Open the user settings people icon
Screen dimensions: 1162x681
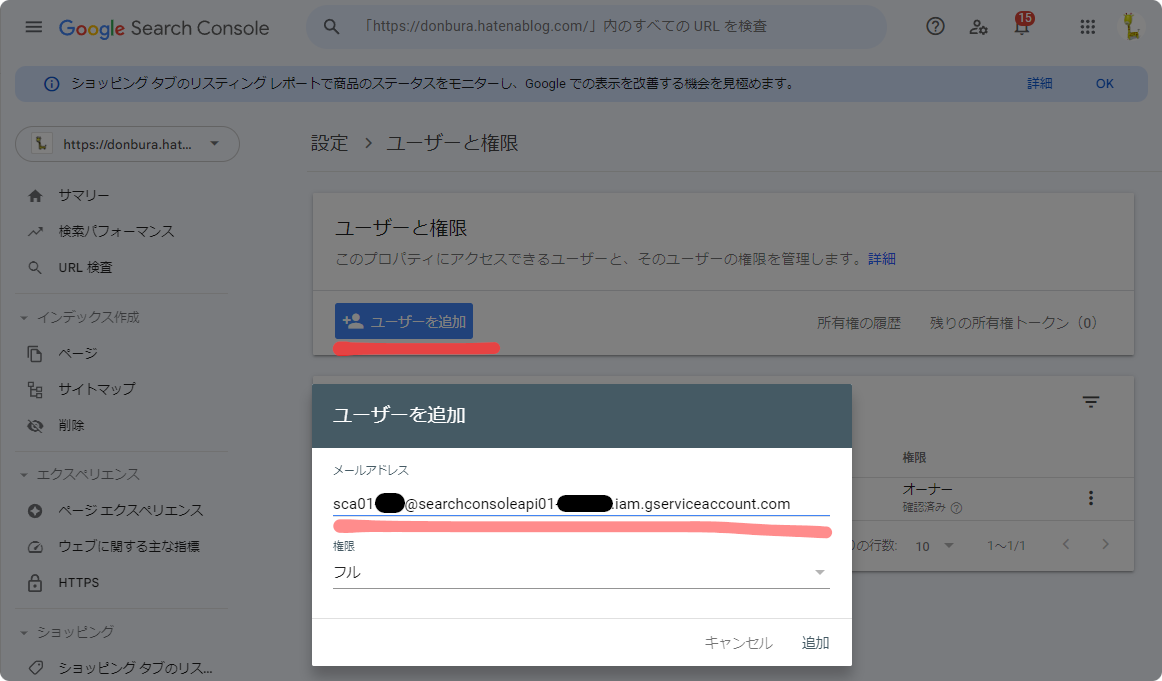tap(978, 27)
